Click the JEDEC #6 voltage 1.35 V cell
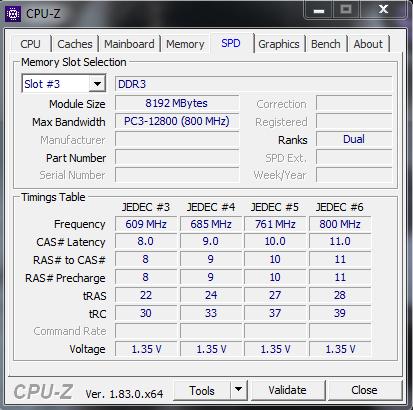The height and width of the screenshot is (410, 413). click(340, 349)
